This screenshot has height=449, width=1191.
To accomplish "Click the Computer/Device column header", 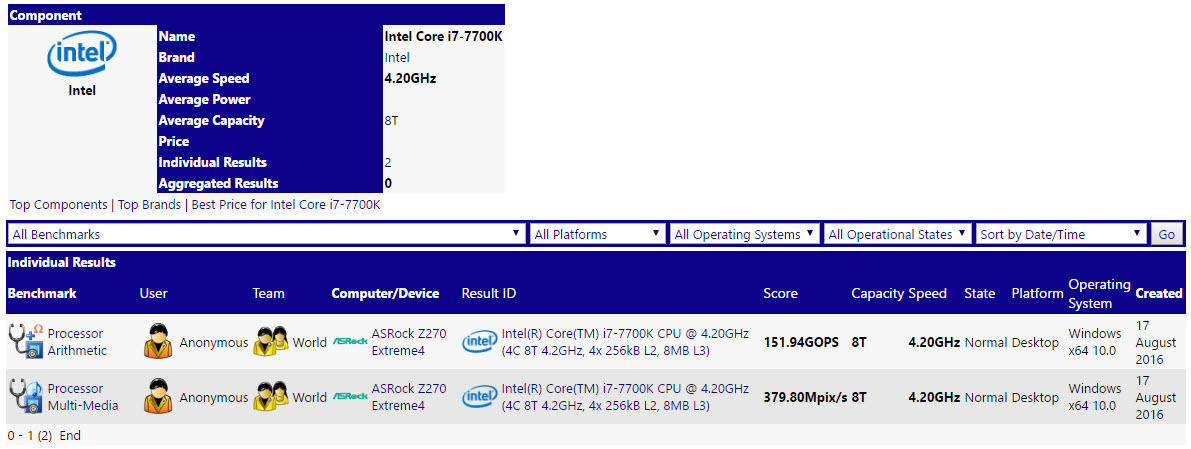I will point(385,293).
